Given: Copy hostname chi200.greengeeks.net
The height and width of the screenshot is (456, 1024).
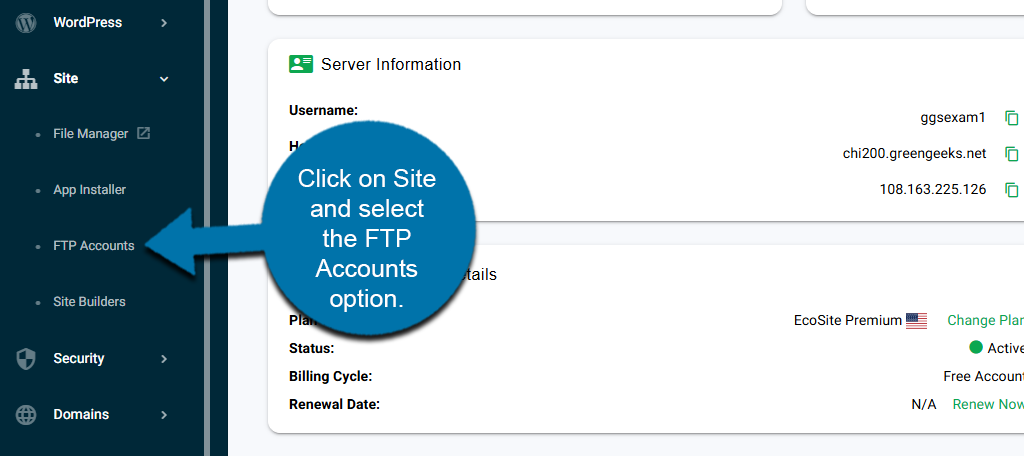Looking at the screenshot, I should [1011, 154].
